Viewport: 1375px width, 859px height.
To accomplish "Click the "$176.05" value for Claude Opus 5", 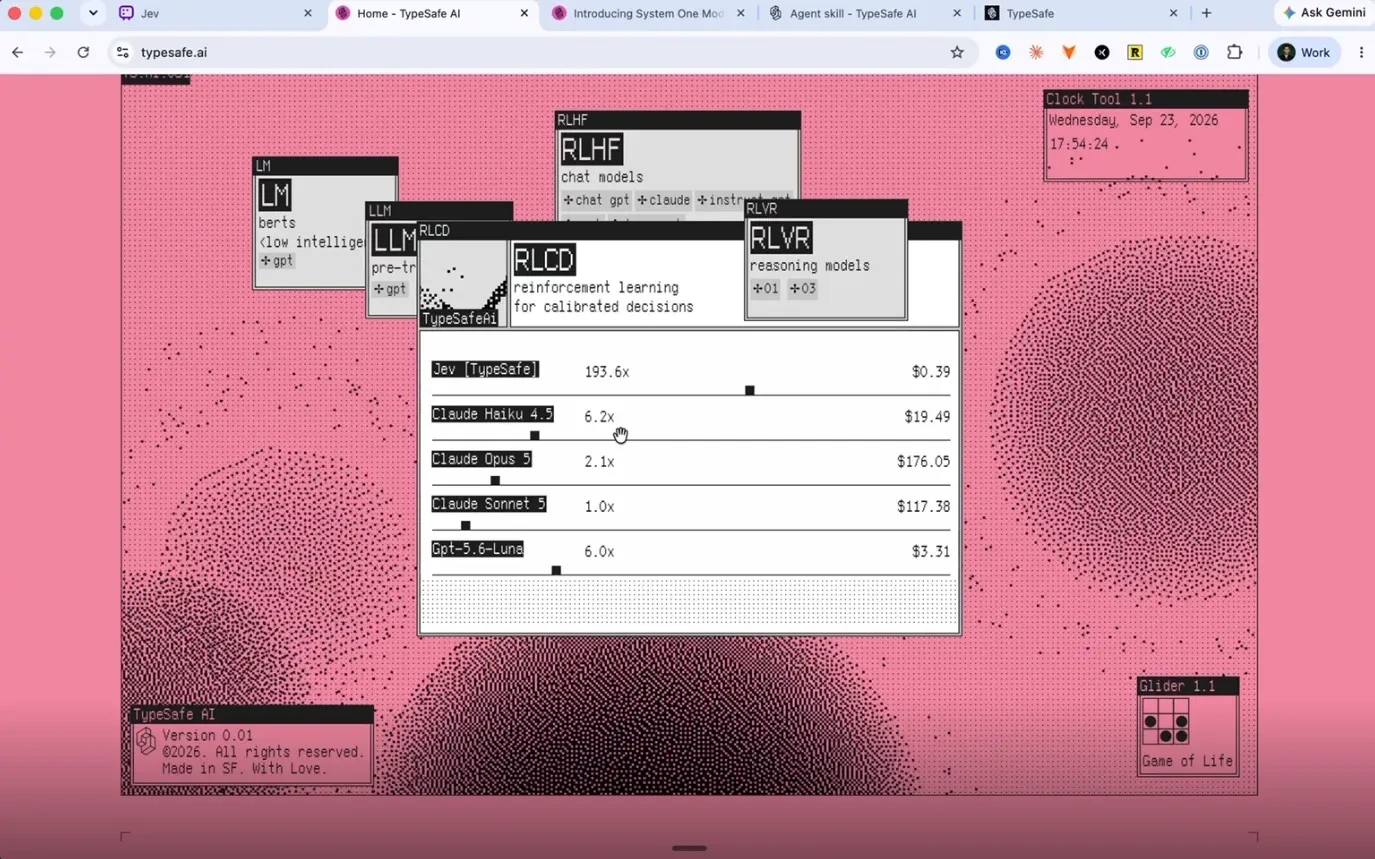I will tap(924, 462).
